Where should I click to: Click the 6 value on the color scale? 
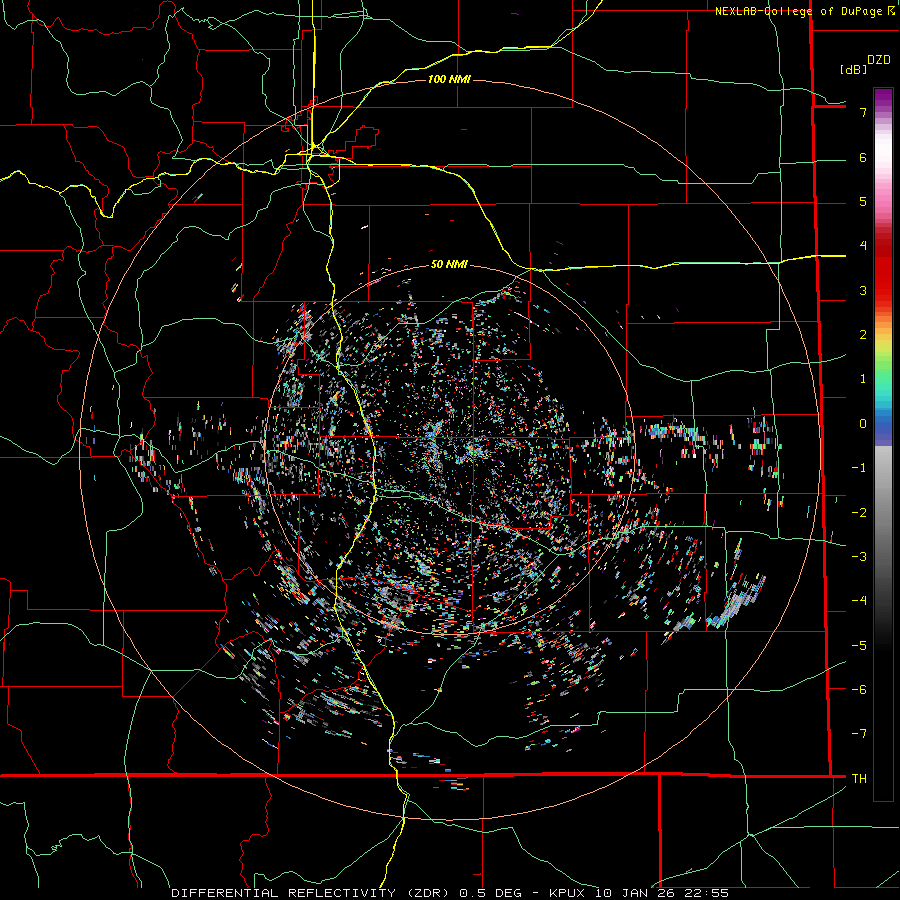click(x=863, y=157)
